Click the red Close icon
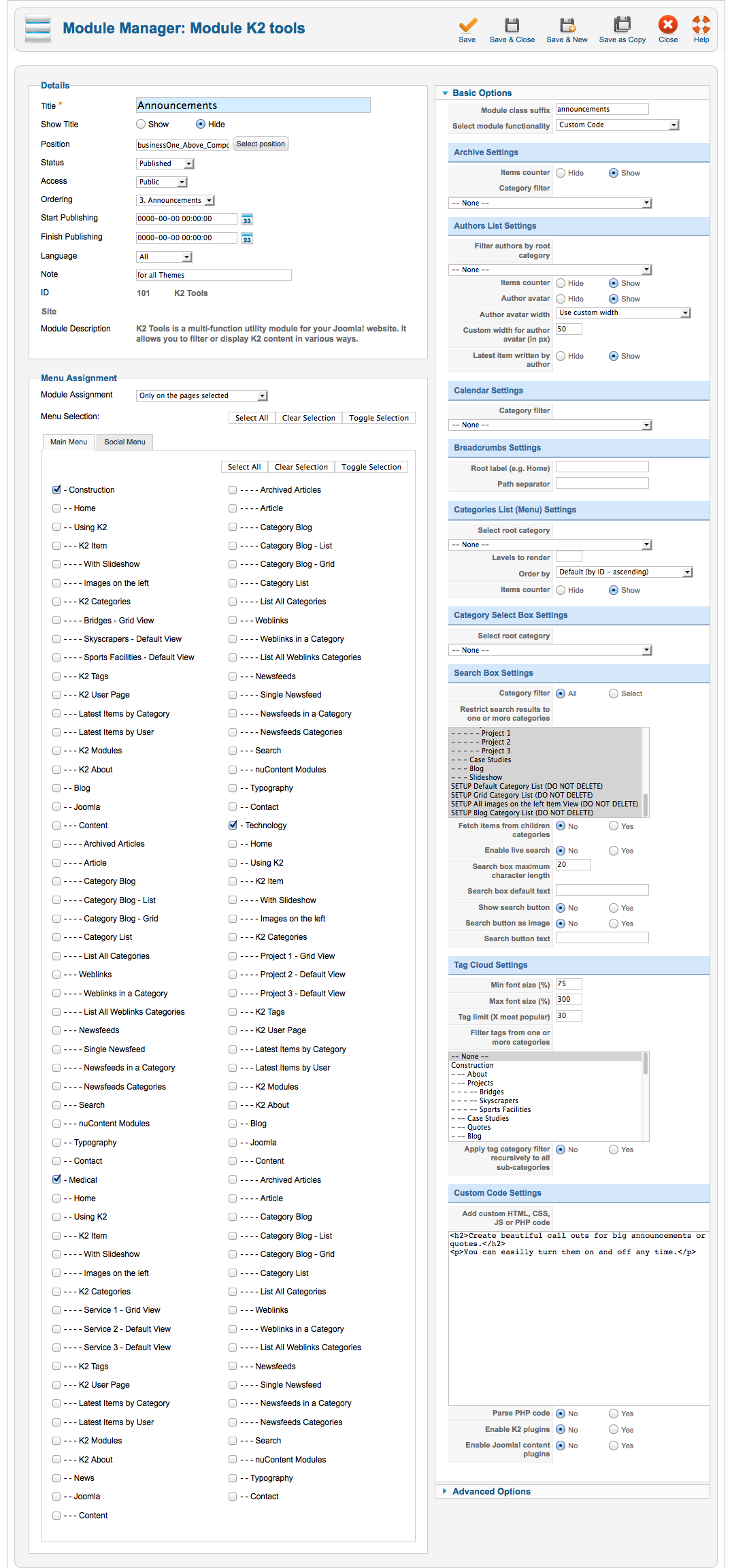This screenshot has width=732, height=1568. coord(668,24)
